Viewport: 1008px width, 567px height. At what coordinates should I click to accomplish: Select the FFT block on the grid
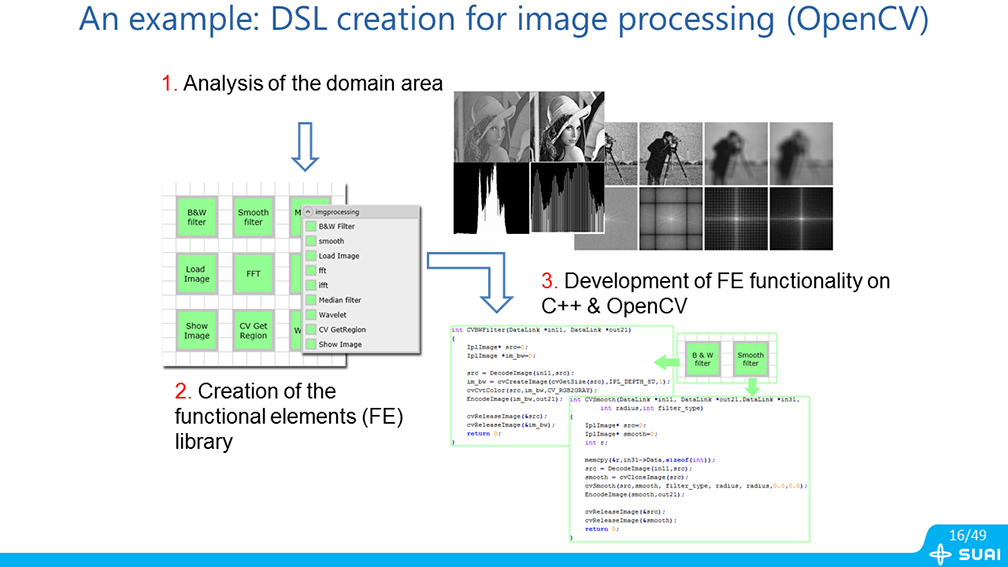pos(253,273)
